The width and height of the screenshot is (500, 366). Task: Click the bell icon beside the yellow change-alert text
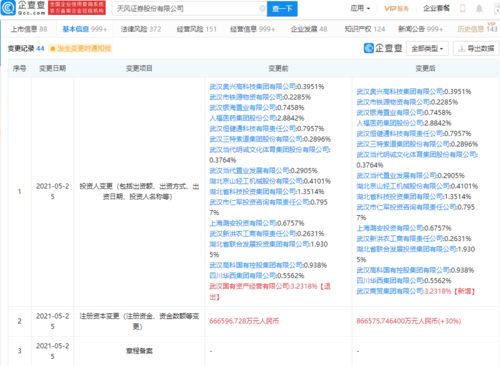[x=52, y=49]
